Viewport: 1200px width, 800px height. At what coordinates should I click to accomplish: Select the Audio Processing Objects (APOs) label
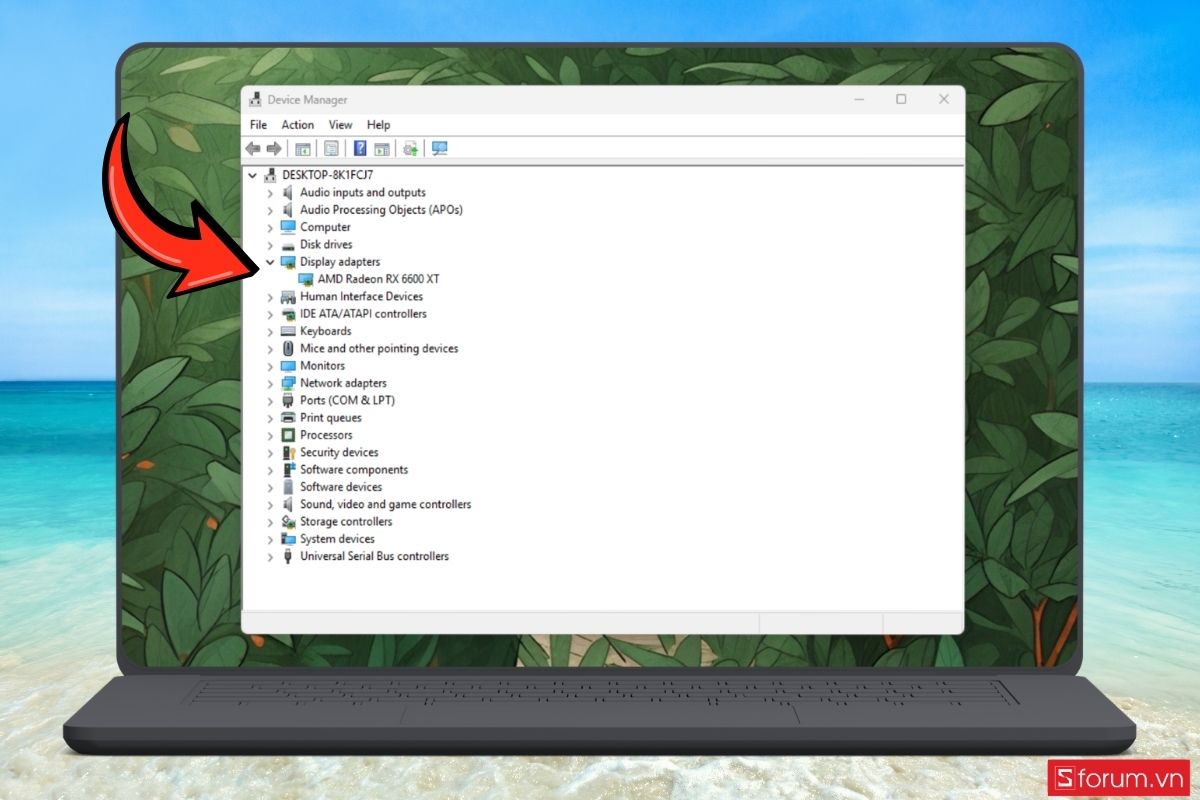(x=381, y=210)
